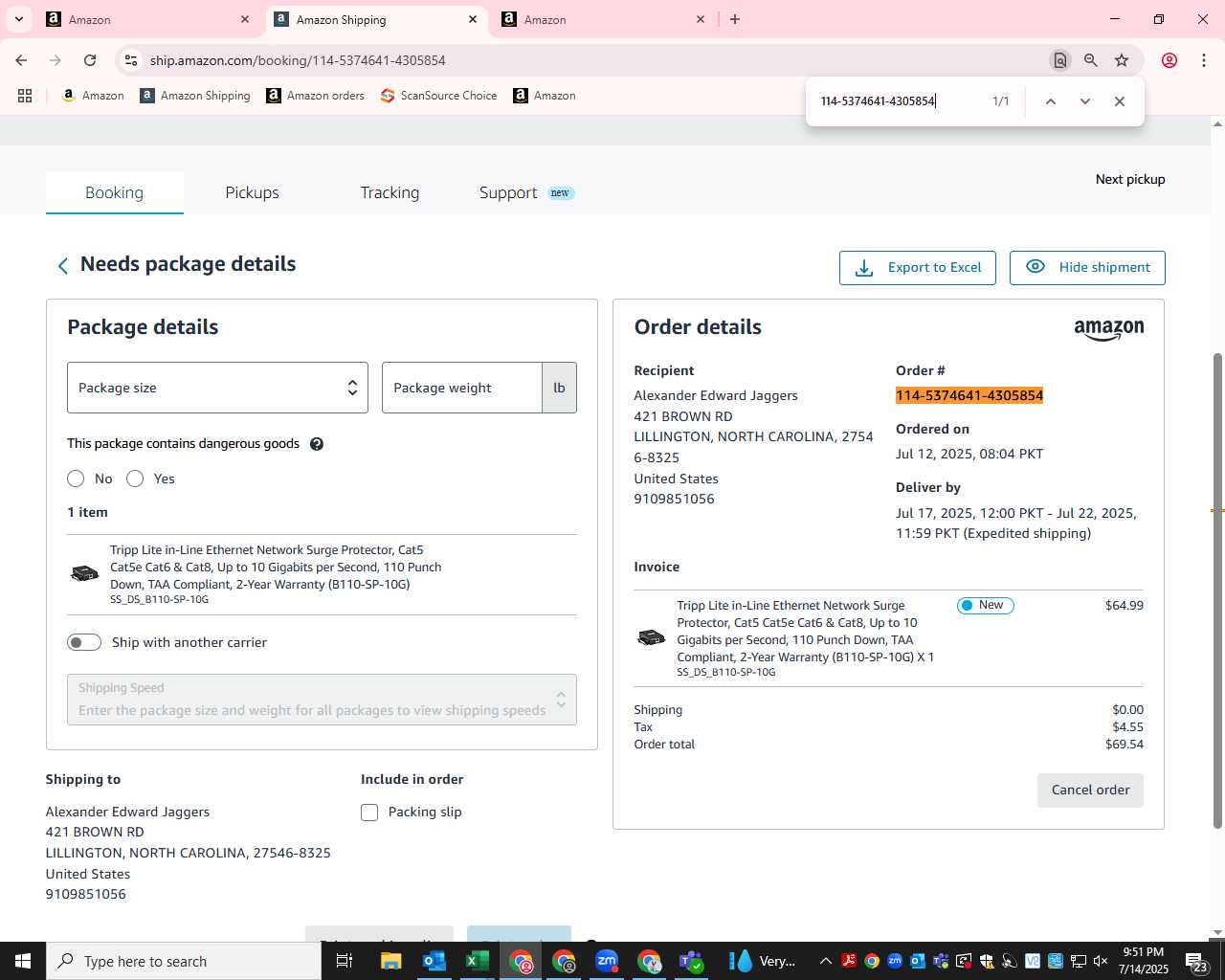
Task: Open the notifications center icon
Action: click(x=1195, y=962)
